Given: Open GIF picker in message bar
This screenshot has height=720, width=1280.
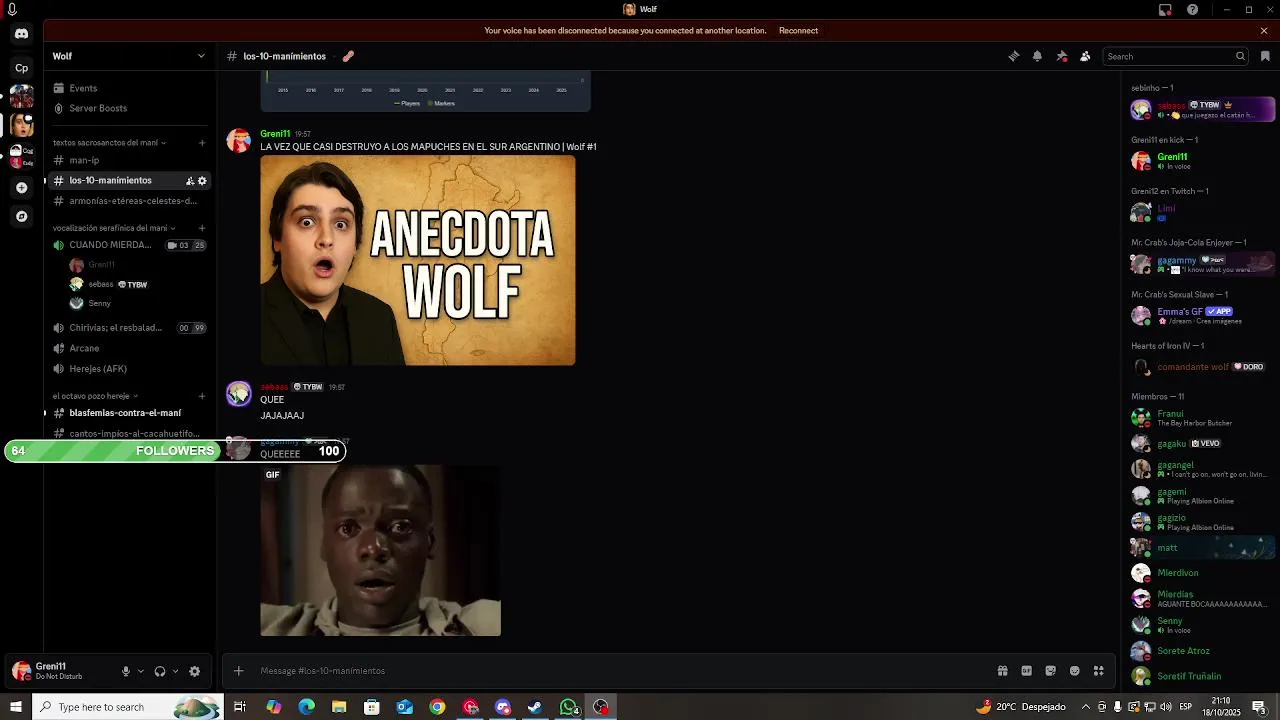Looking at the screenshot, I should (x=1026, y=671).
